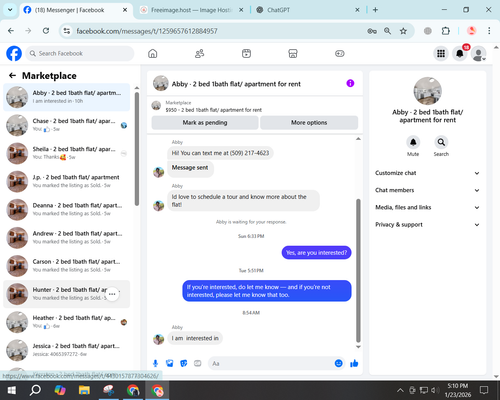This screenshot has height=400, width=500.
Task: Open conversation info purple icon
Action: tap(350, 83)
